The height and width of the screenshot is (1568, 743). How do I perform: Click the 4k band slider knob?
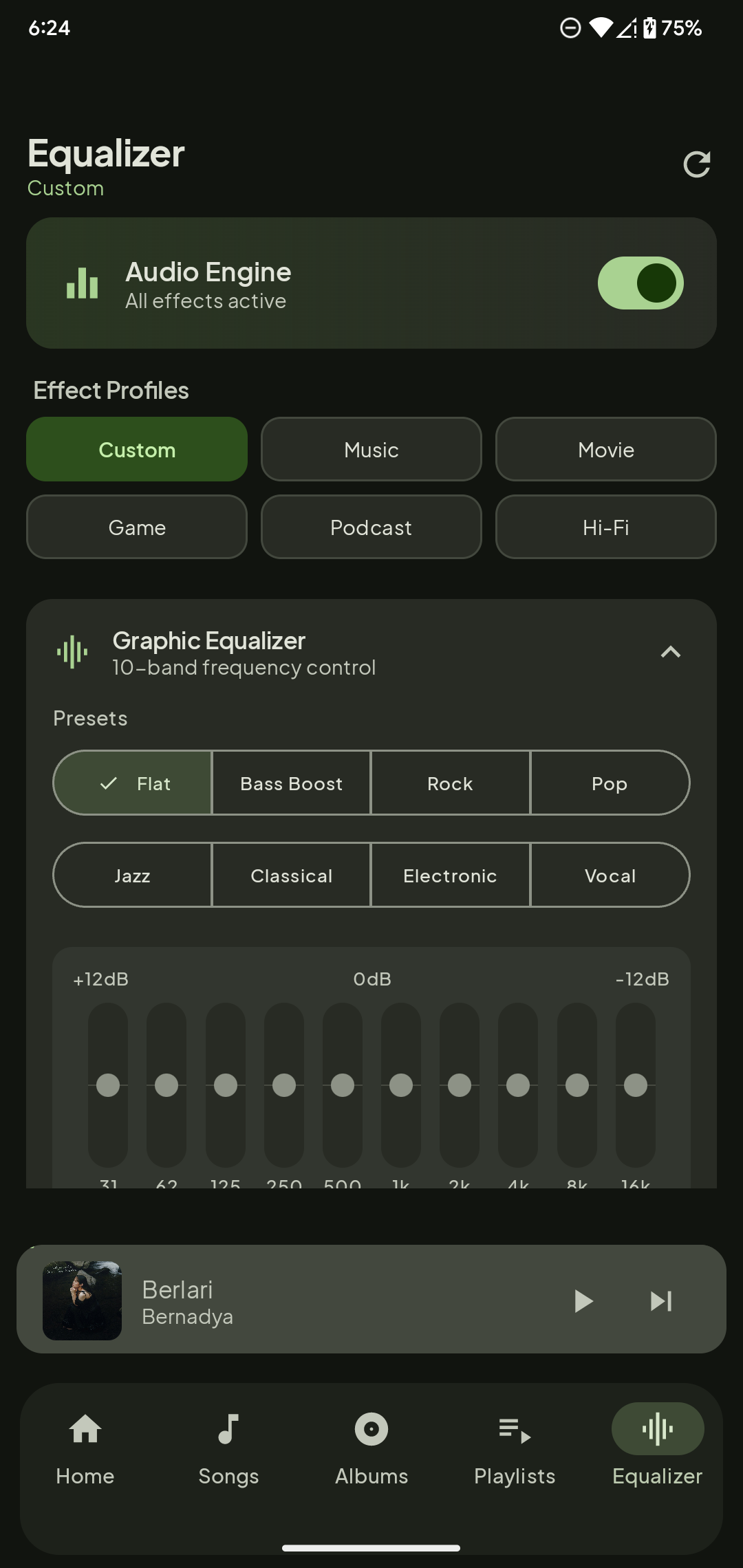(x=518, y=1085)
